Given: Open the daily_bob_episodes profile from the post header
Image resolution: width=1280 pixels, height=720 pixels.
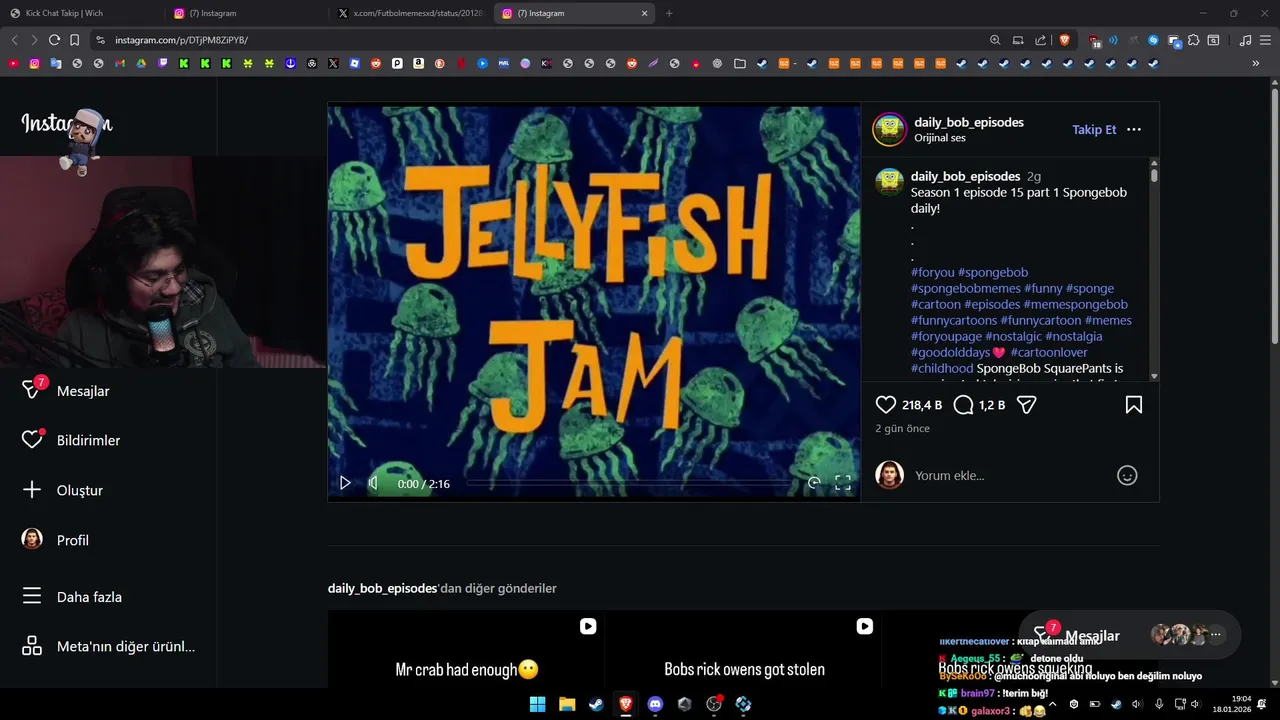Looking at the screenshot, I should 969,122.
